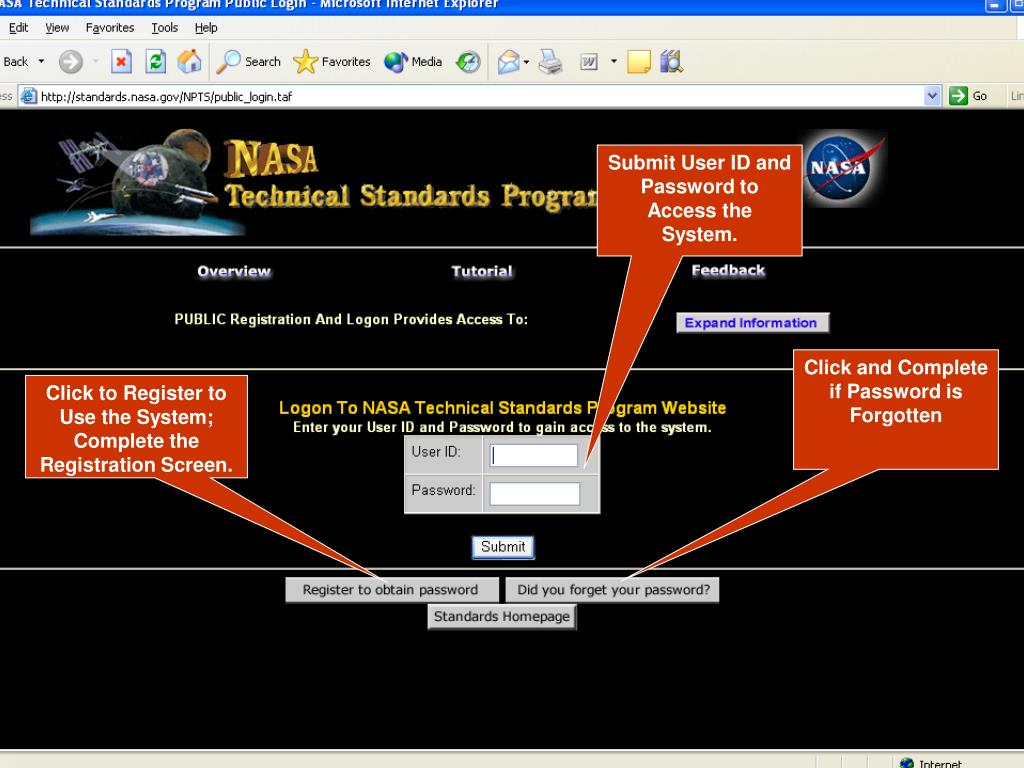1024x768 pixels.
Task: Open the Tools menu
Action: point(165,27)
